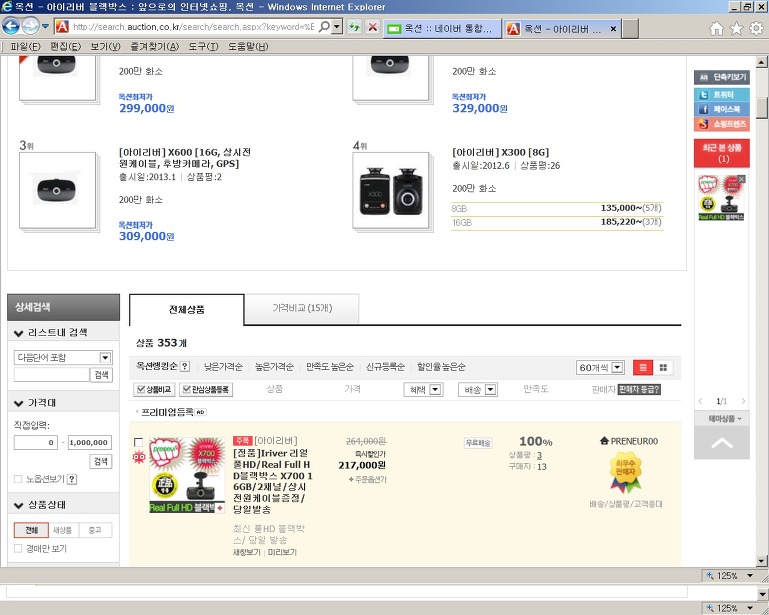
Task: Click the 상품비교 checkbox button
Action: [154, 389]
